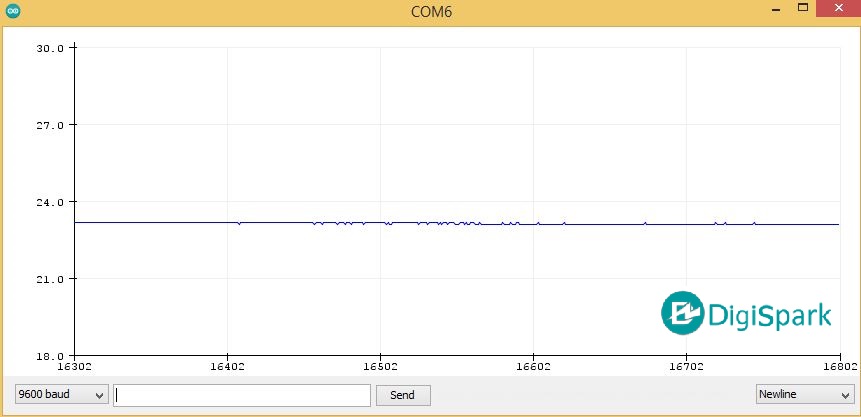861x417 pixels.
Task: Click the 16602 x-axis tick label
Action: click(533, 367)
